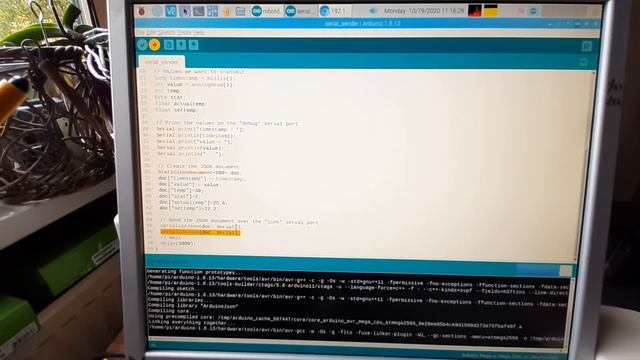Open the volume speaker icon

(372, 11)
